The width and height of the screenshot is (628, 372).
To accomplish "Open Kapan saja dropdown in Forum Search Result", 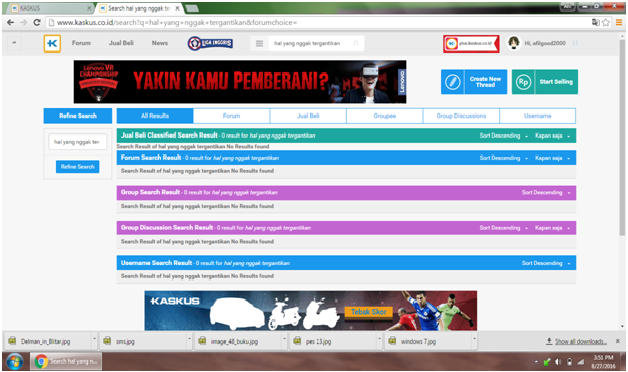I will point(552,158).
